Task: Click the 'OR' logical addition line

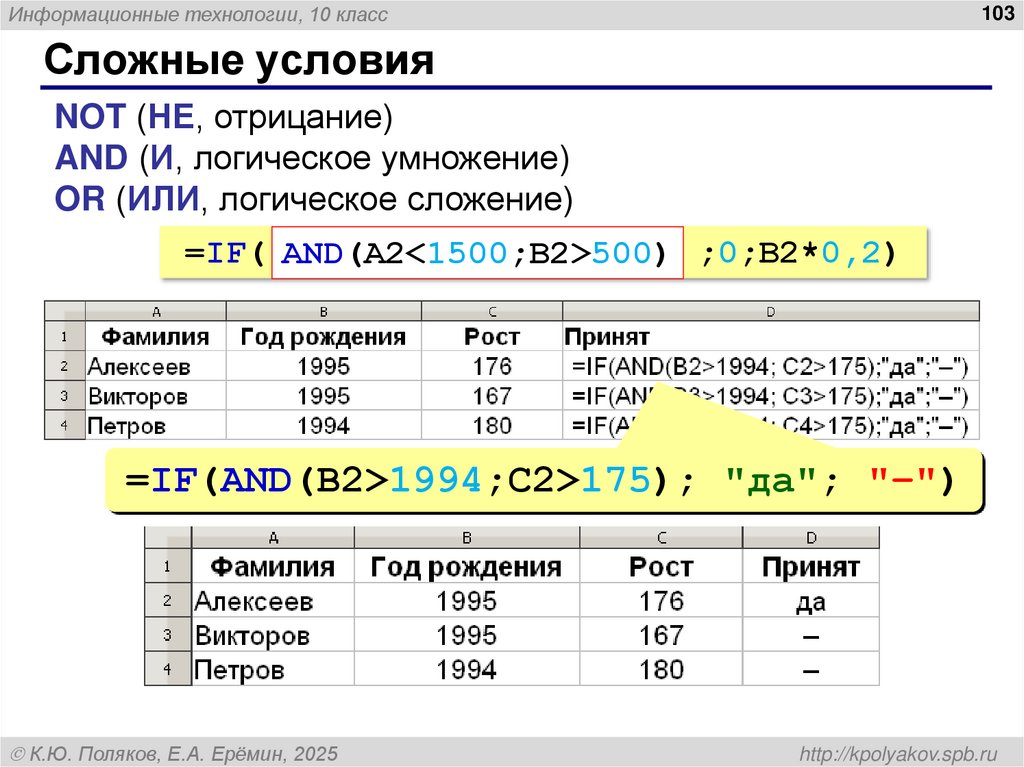Action: click(x=313, y=199)
